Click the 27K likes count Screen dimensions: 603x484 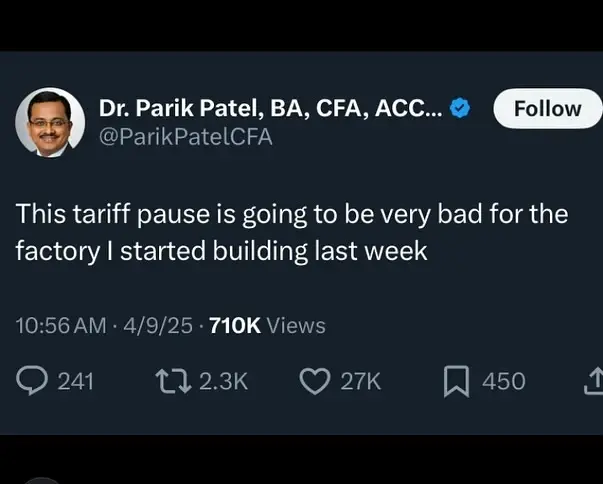[360, 382]
